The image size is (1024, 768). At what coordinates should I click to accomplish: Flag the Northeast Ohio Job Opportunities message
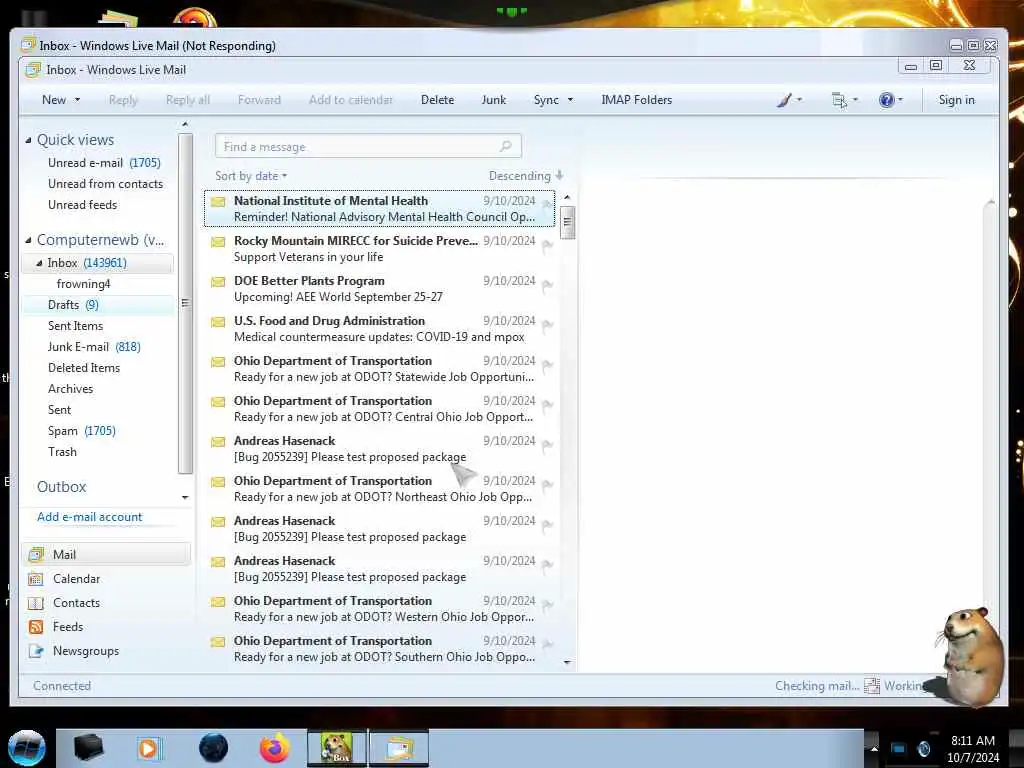pyautogui.click(x=547, y=485)
